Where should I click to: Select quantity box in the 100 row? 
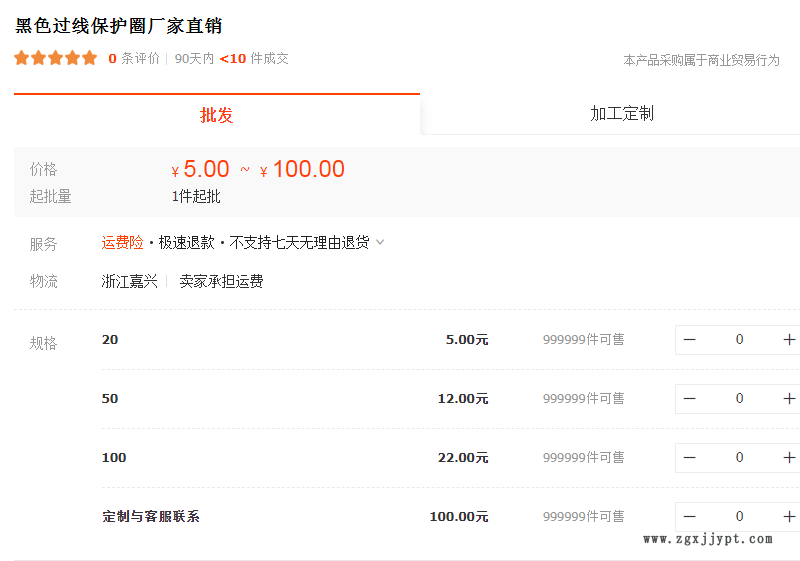[x=739, y=458]
